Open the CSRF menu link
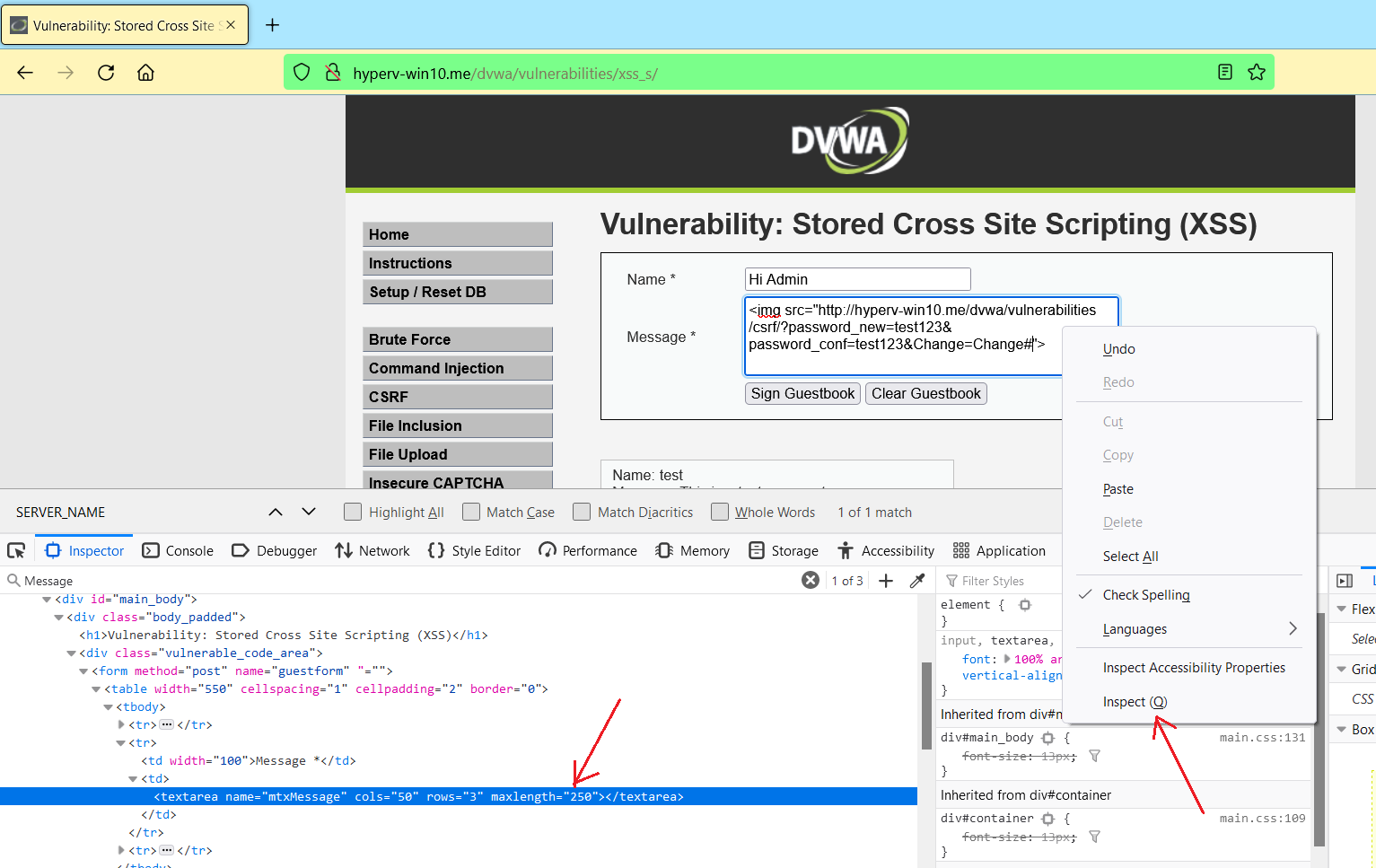This screenshot has height=868, width=1376. (x=458, y=397)
